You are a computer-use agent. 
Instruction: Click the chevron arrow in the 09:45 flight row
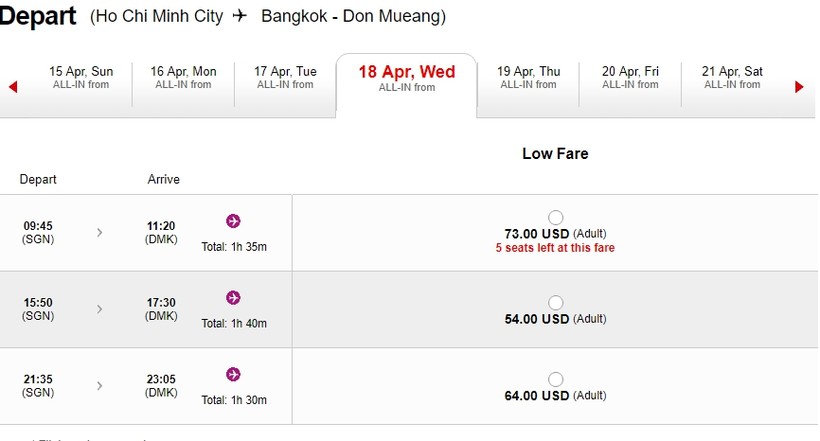click(99, 233)
